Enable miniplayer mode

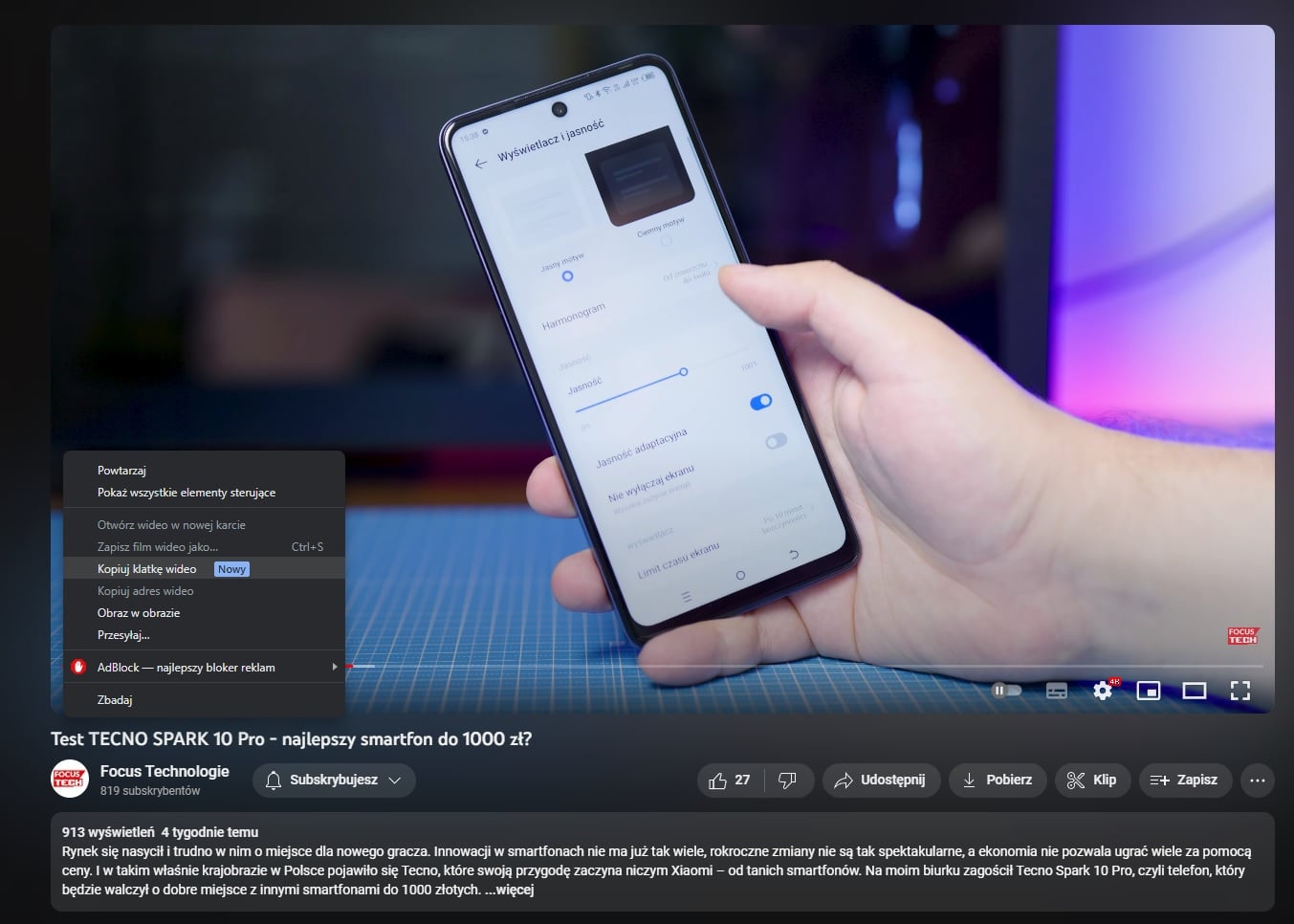[x=1148, y=691]
